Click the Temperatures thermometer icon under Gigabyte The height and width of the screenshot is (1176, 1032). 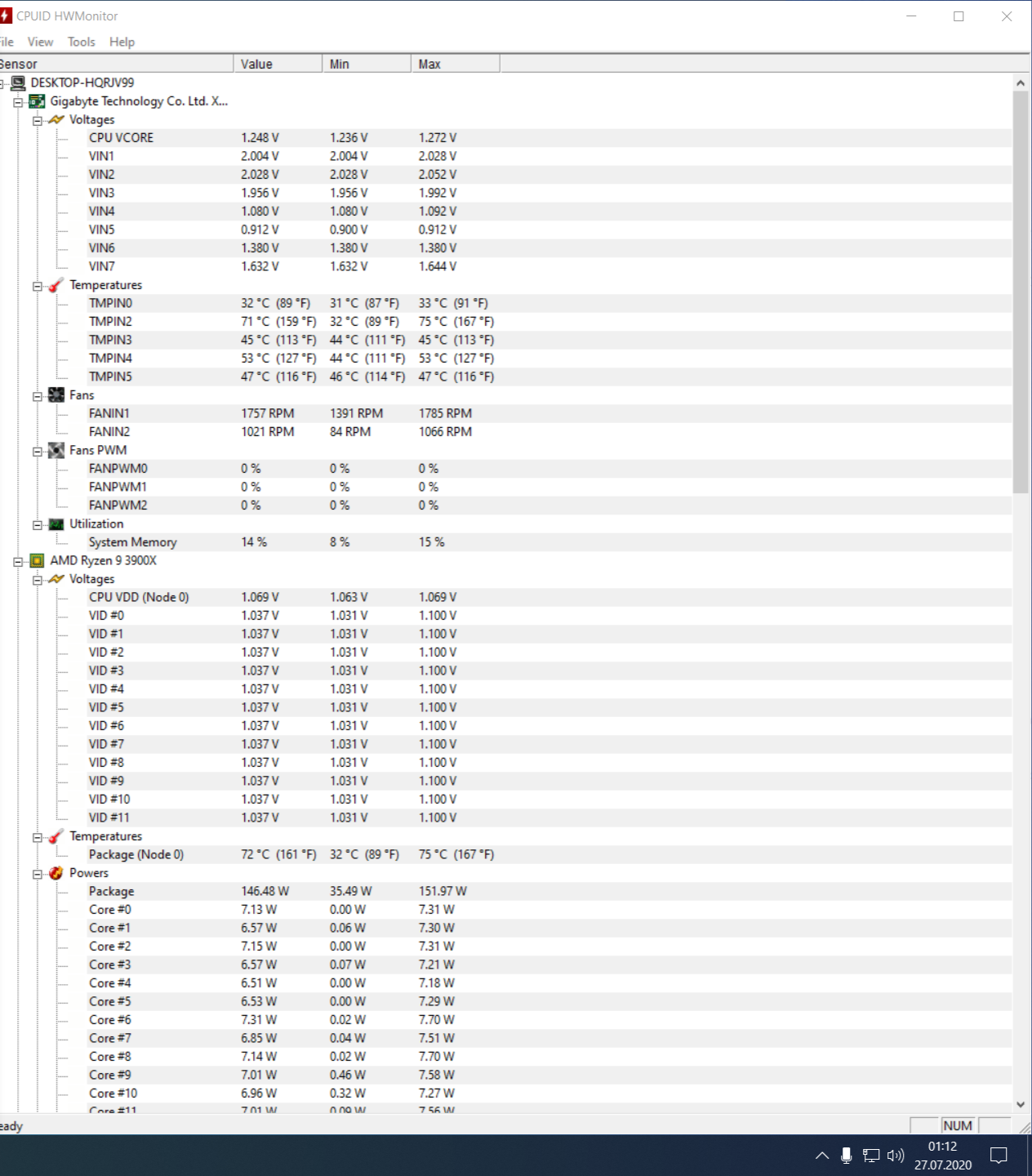click(56, 285)
